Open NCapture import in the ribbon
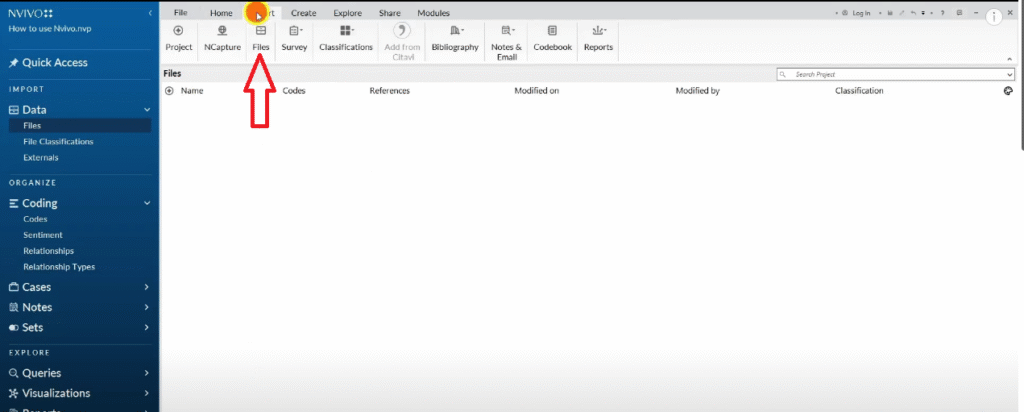1024x412 pixels. point(222,39)
